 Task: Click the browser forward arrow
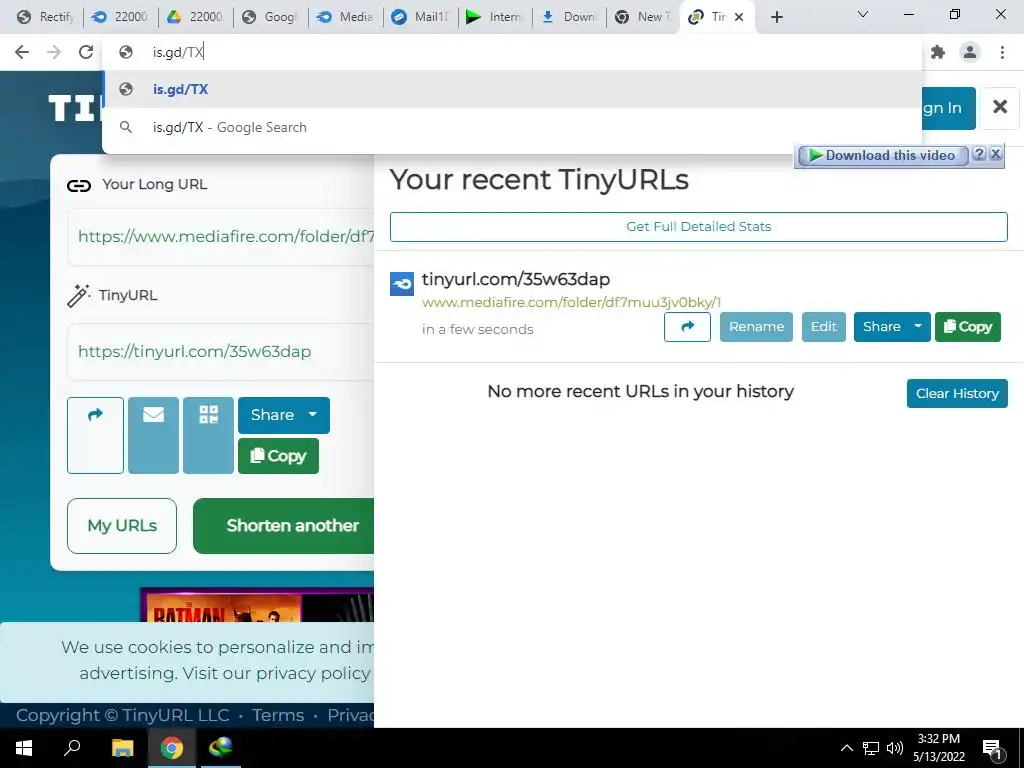[x=54, y=52]
